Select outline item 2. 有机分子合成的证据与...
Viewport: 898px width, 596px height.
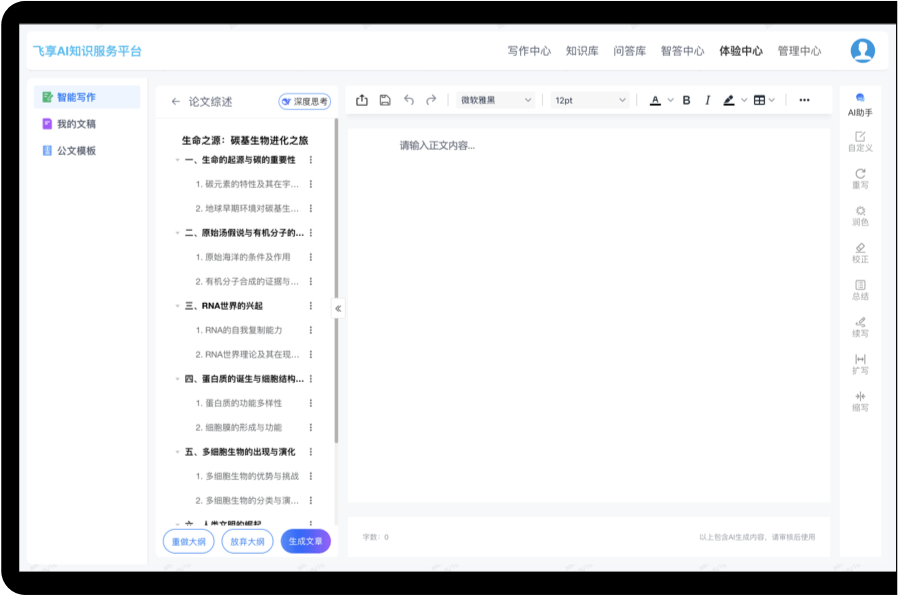click(247, 282)
